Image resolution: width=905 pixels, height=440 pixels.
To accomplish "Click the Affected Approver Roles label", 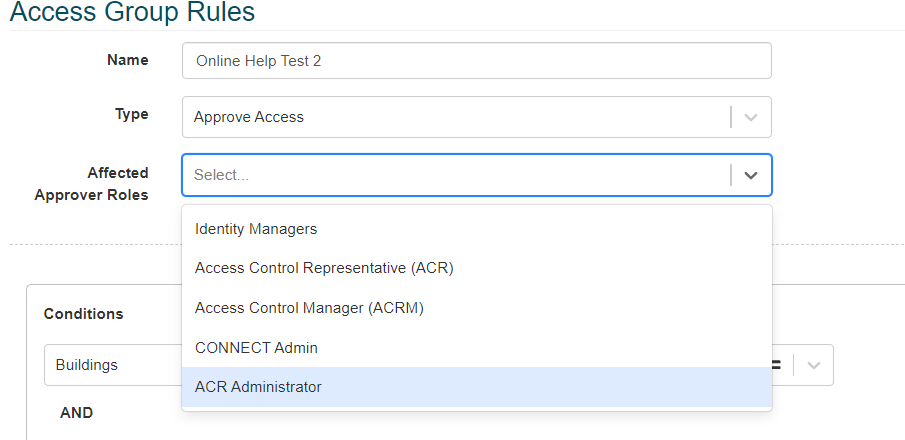I will (91, 184).
